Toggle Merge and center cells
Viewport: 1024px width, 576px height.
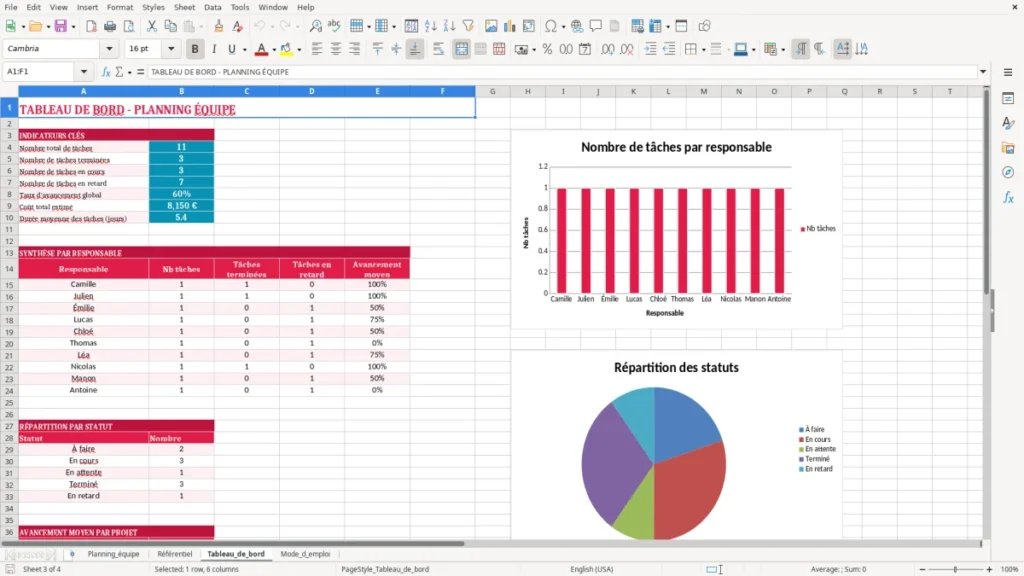(461, 49)
